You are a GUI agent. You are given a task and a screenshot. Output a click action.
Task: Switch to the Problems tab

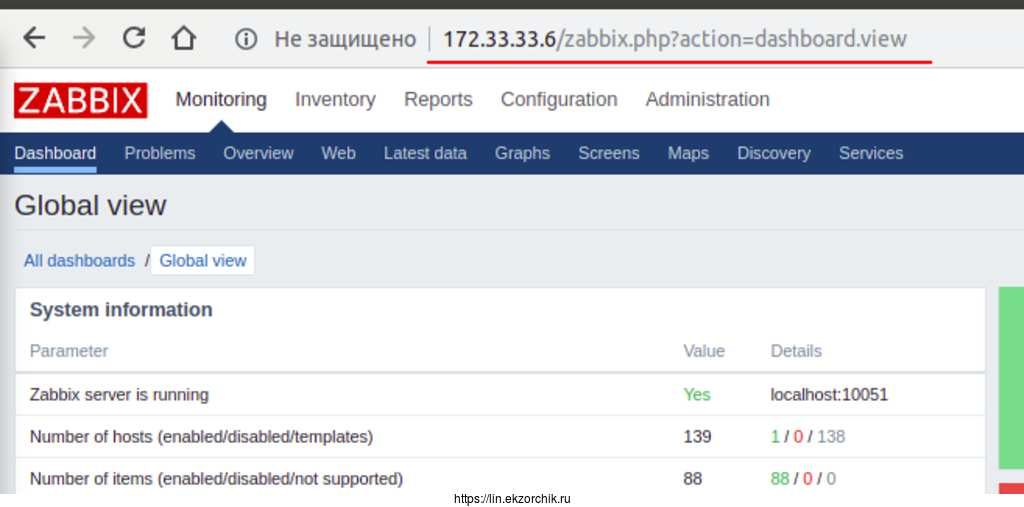point(160,153)
